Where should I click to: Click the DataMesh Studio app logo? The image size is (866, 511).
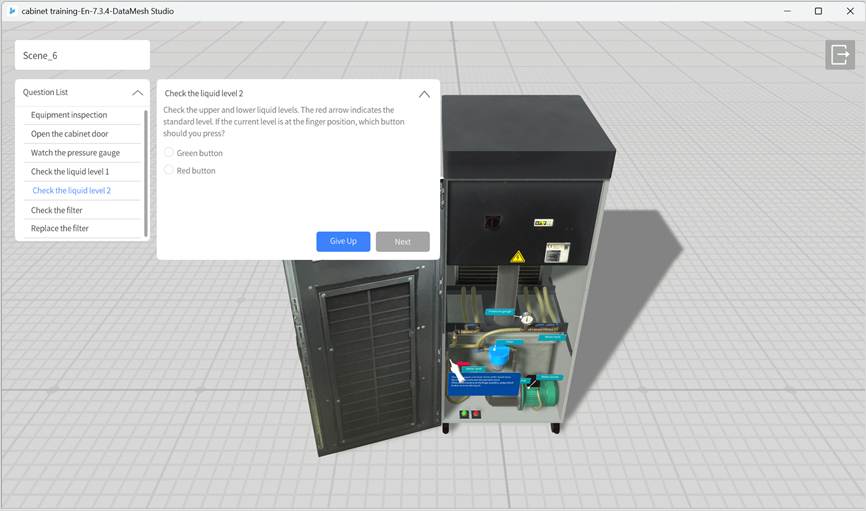(x=11, y=11)
